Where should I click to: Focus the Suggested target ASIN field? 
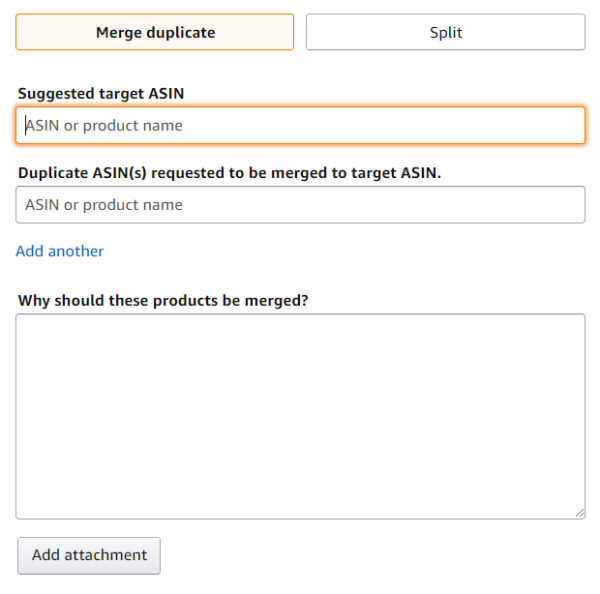pos(300,126)
